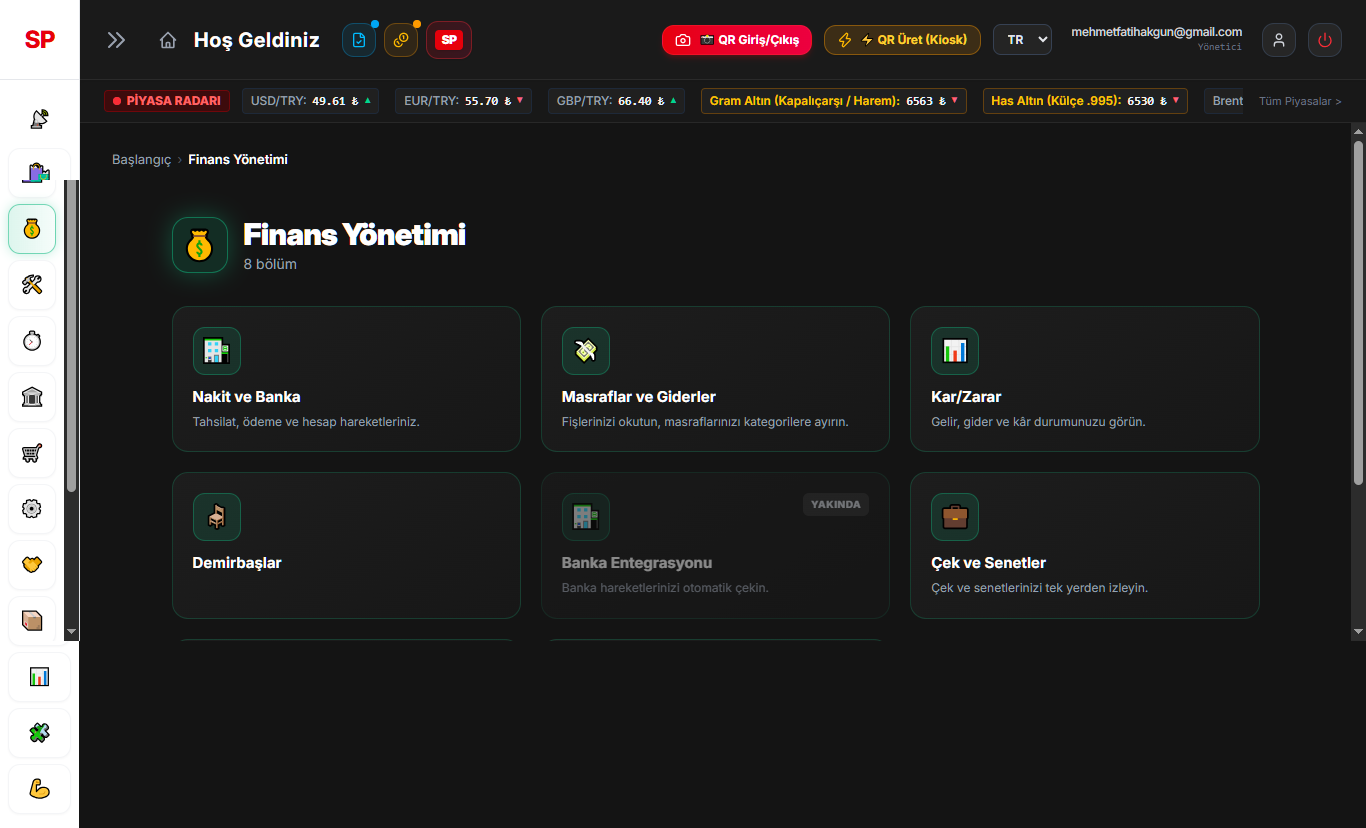Click the sidebar scrollbar down arrow
The height and width of the screenshot is (828, 1366).
(71, 632)
